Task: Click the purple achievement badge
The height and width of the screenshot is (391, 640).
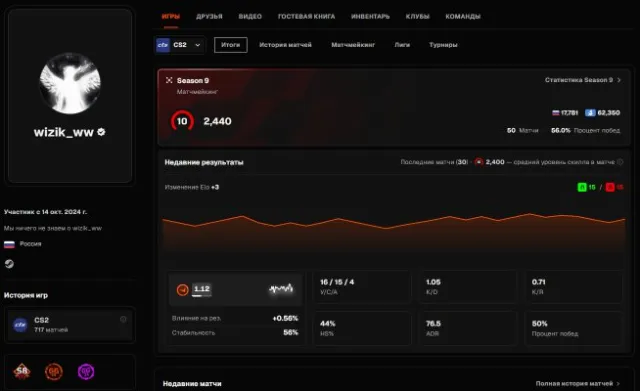Action: click(x=86, y=371)
